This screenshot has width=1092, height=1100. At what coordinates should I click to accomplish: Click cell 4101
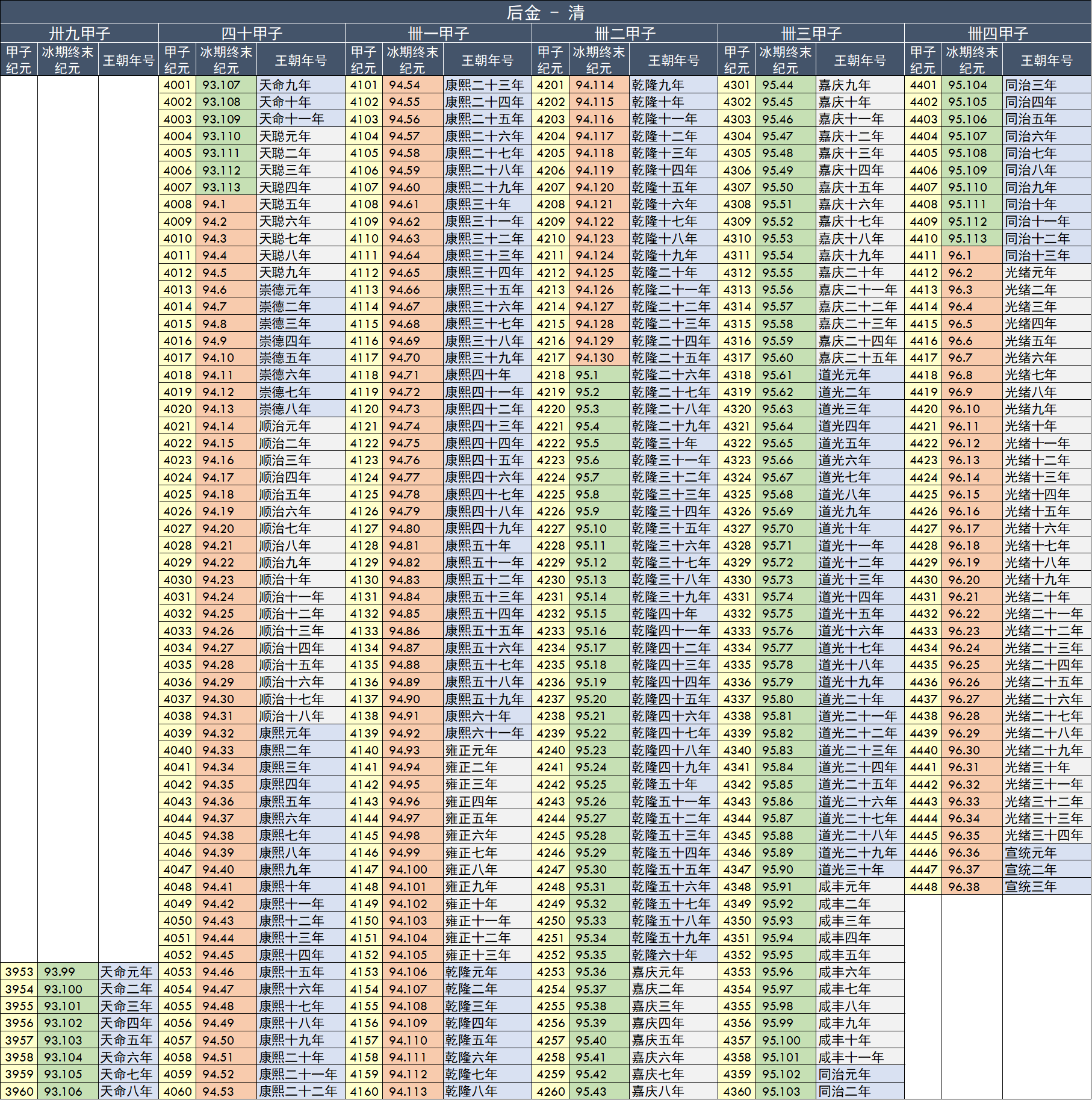click(364, 85)
